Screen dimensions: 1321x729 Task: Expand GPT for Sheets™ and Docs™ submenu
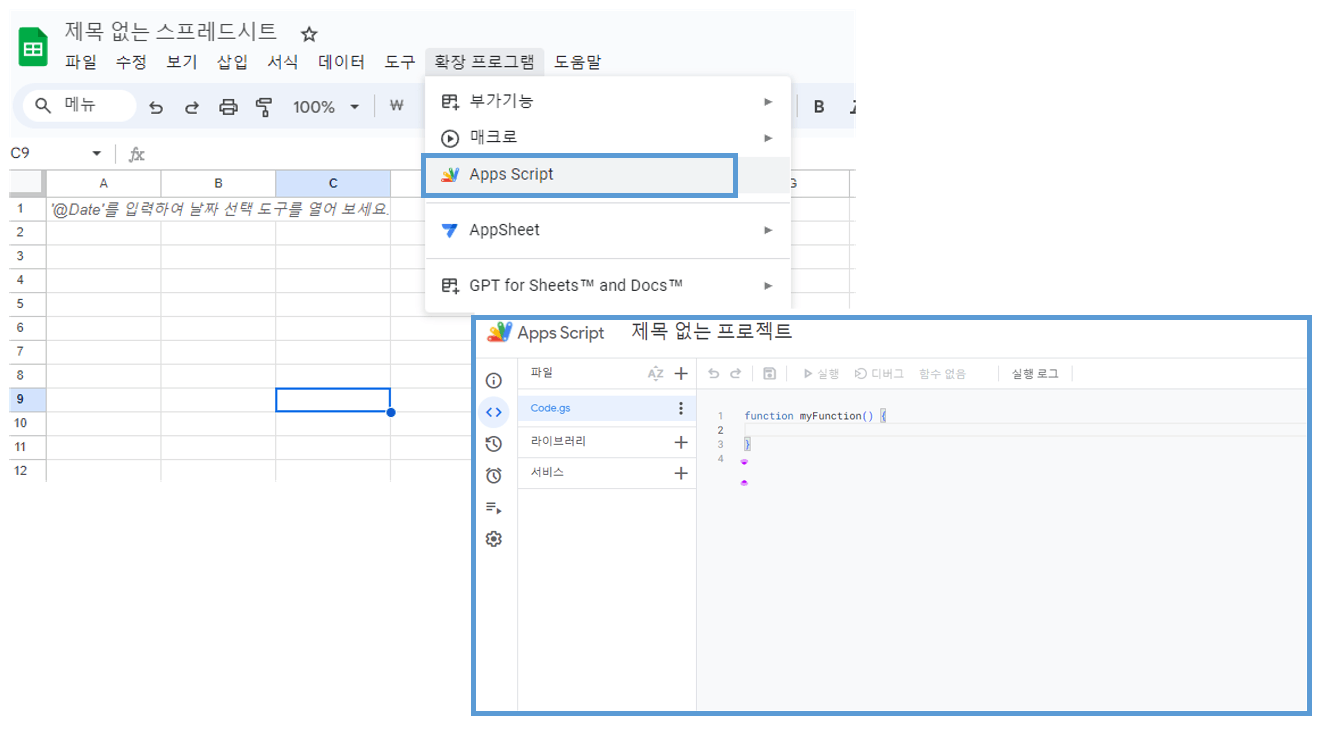608,286
